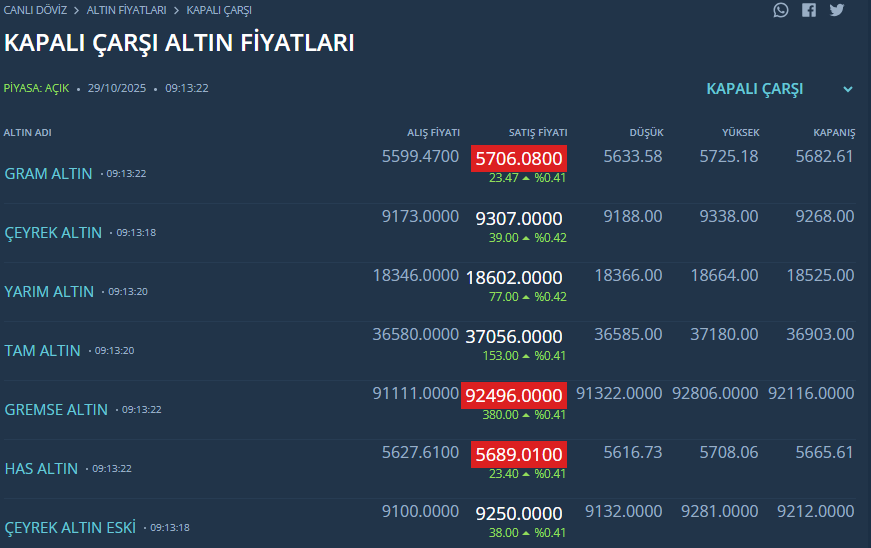Screen dimensions: 871x548
Task: Open Çeyrek Altın Eski link
Action: [70, 528]
